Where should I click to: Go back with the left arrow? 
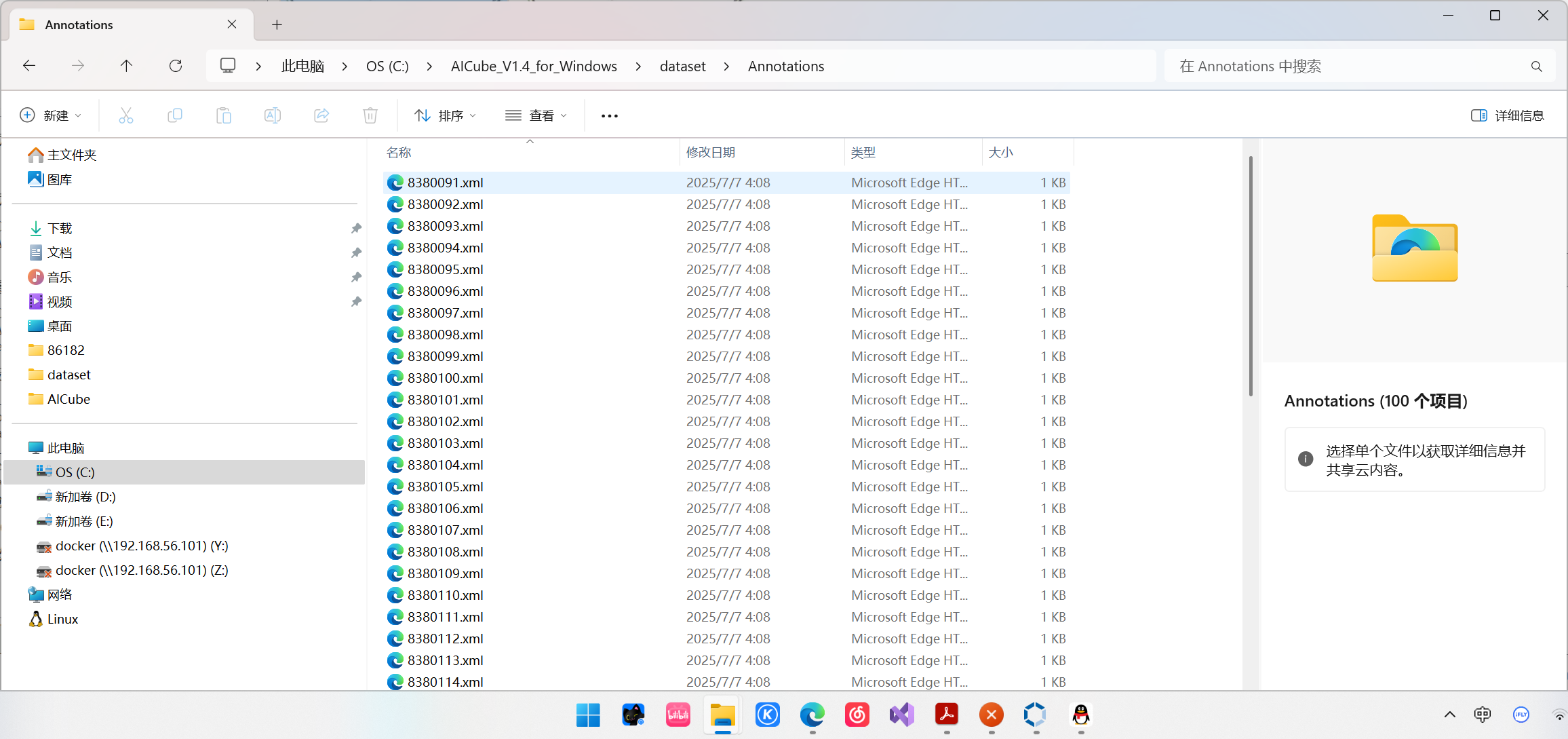(x=29, y=66)
